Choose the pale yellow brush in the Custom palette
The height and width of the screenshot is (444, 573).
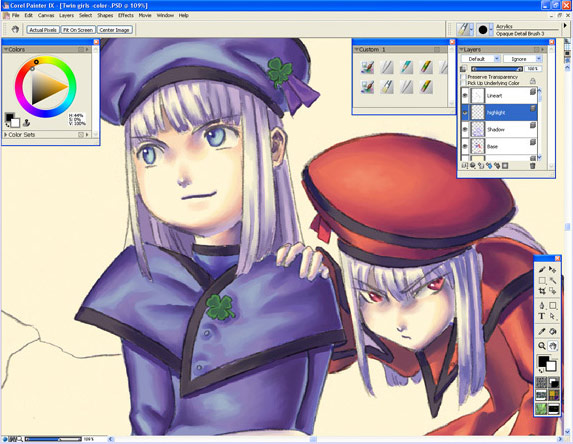tap(387, 87)
